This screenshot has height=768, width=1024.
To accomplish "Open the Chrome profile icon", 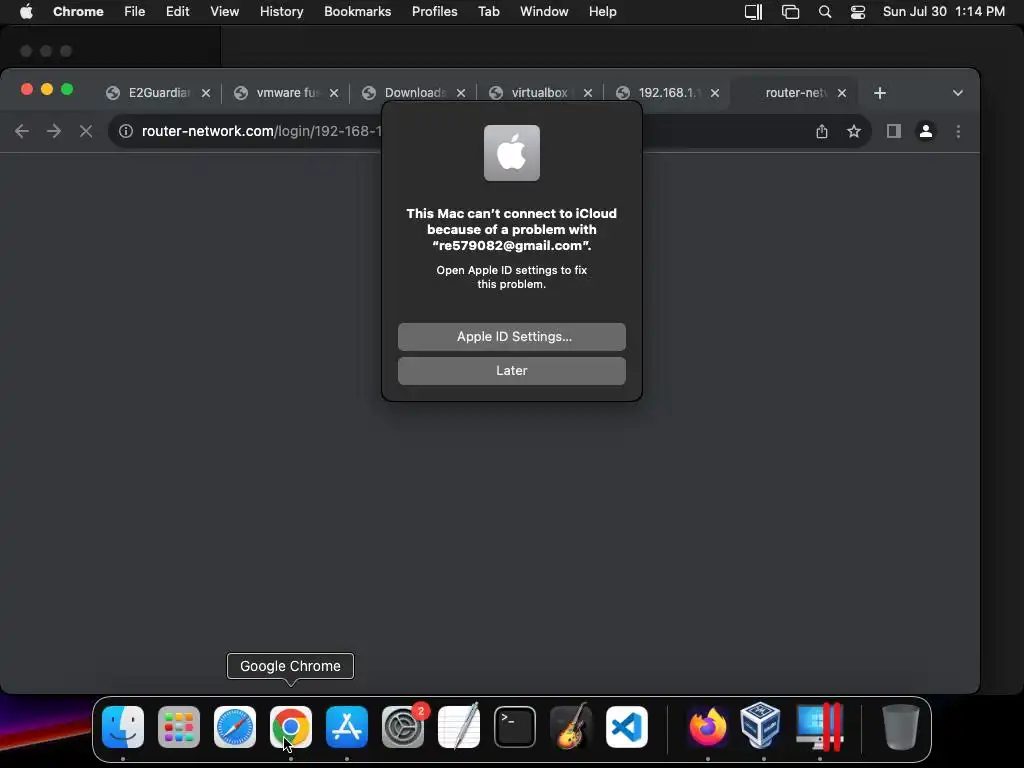I will [x=925, y=131].
